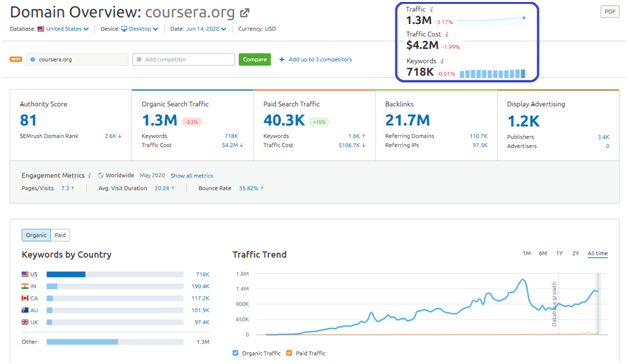Click the Australia flag icon
The width and height of the screenshot is (628, 364).
coord(25,310)
